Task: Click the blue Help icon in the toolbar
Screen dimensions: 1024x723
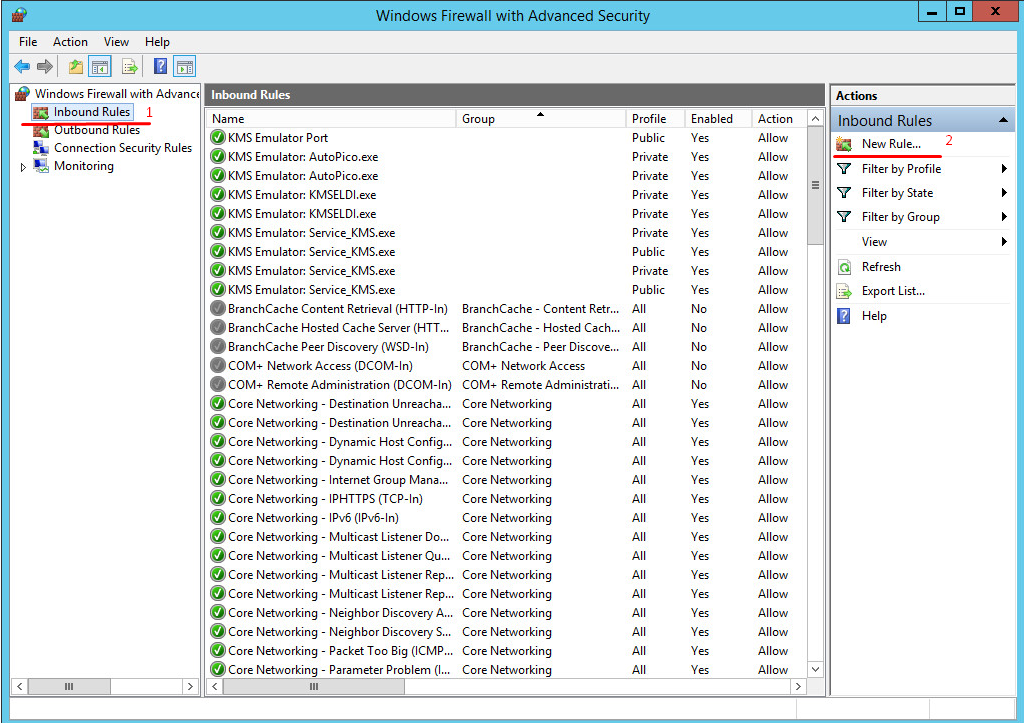Action: point(160,67)
